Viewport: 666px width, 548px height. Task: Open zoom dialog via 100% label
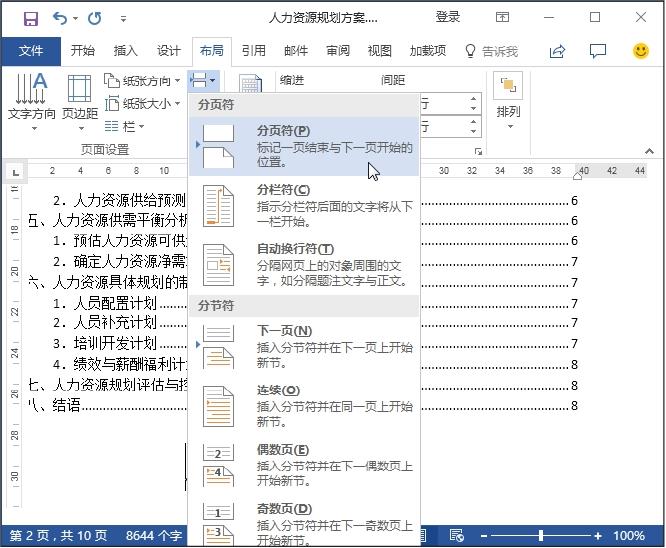pos(629,536)
